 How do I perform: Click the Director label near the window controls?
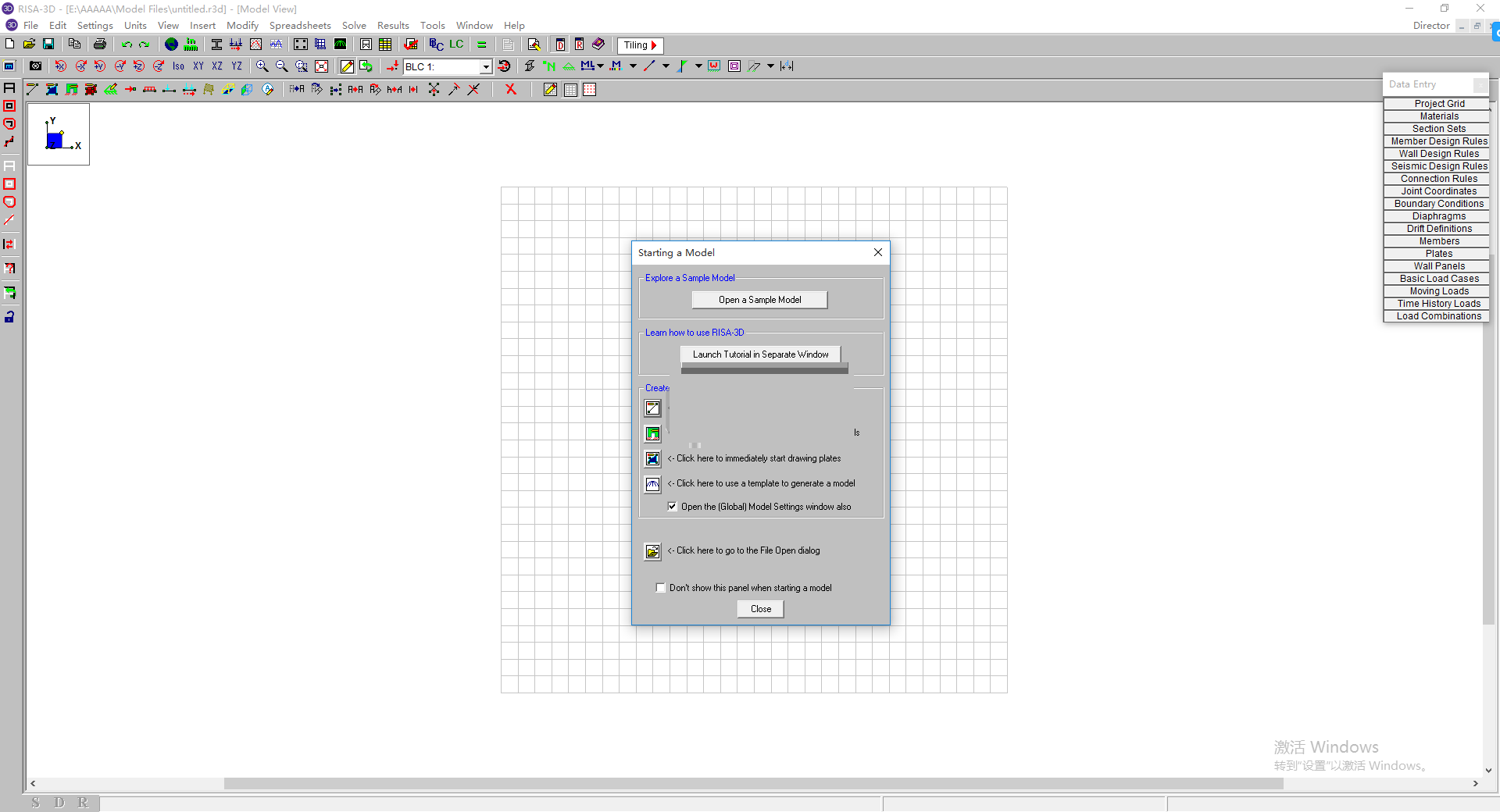tap(1431, 26)
